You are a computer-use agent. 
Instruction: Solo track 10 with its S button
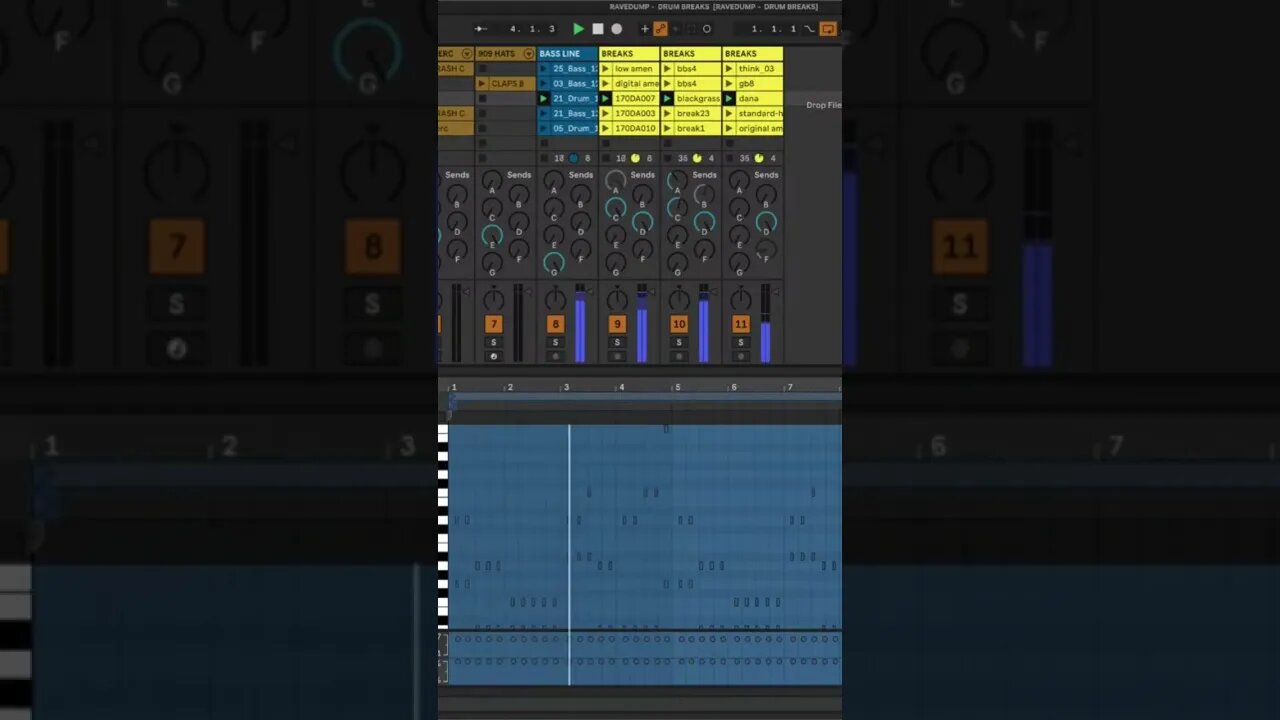pos(679,342)
